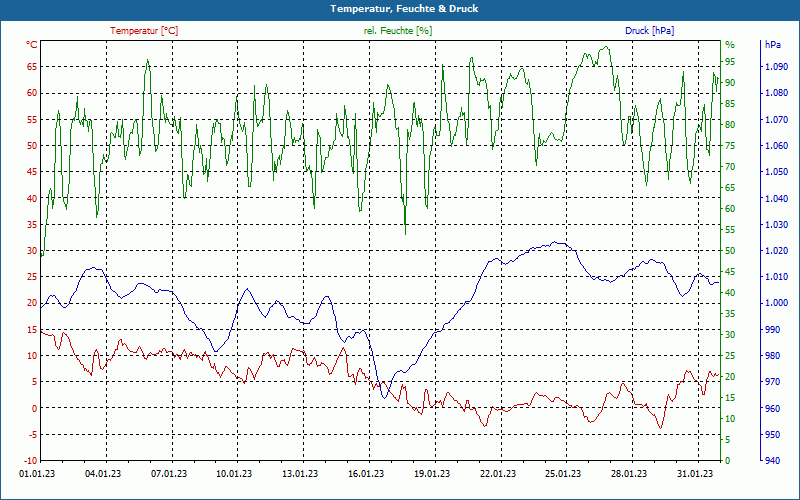The image size is (800, 500).
Task: Click the date label "13.01.23"
Action: [x=300, y=474]
